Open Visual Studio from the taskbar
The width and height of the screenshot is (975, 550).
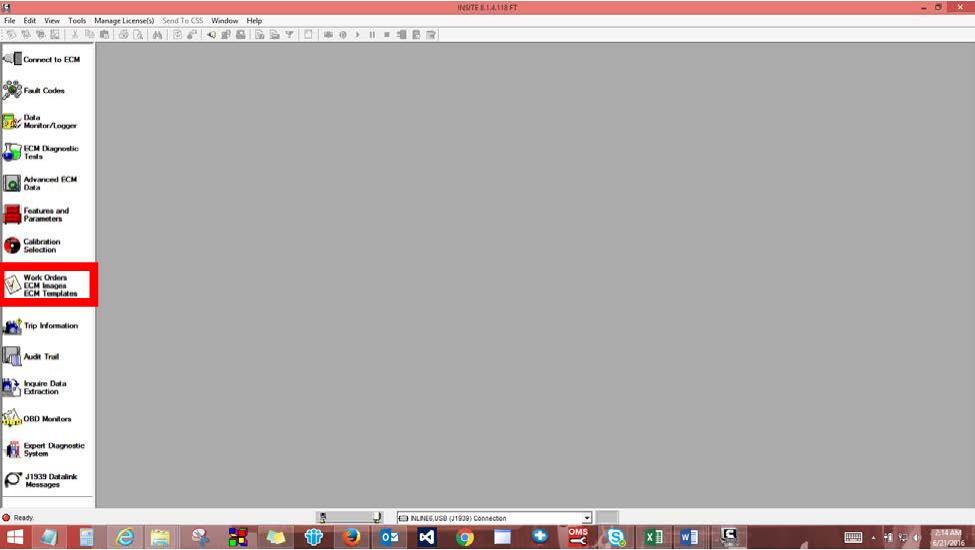pos(427,537)
